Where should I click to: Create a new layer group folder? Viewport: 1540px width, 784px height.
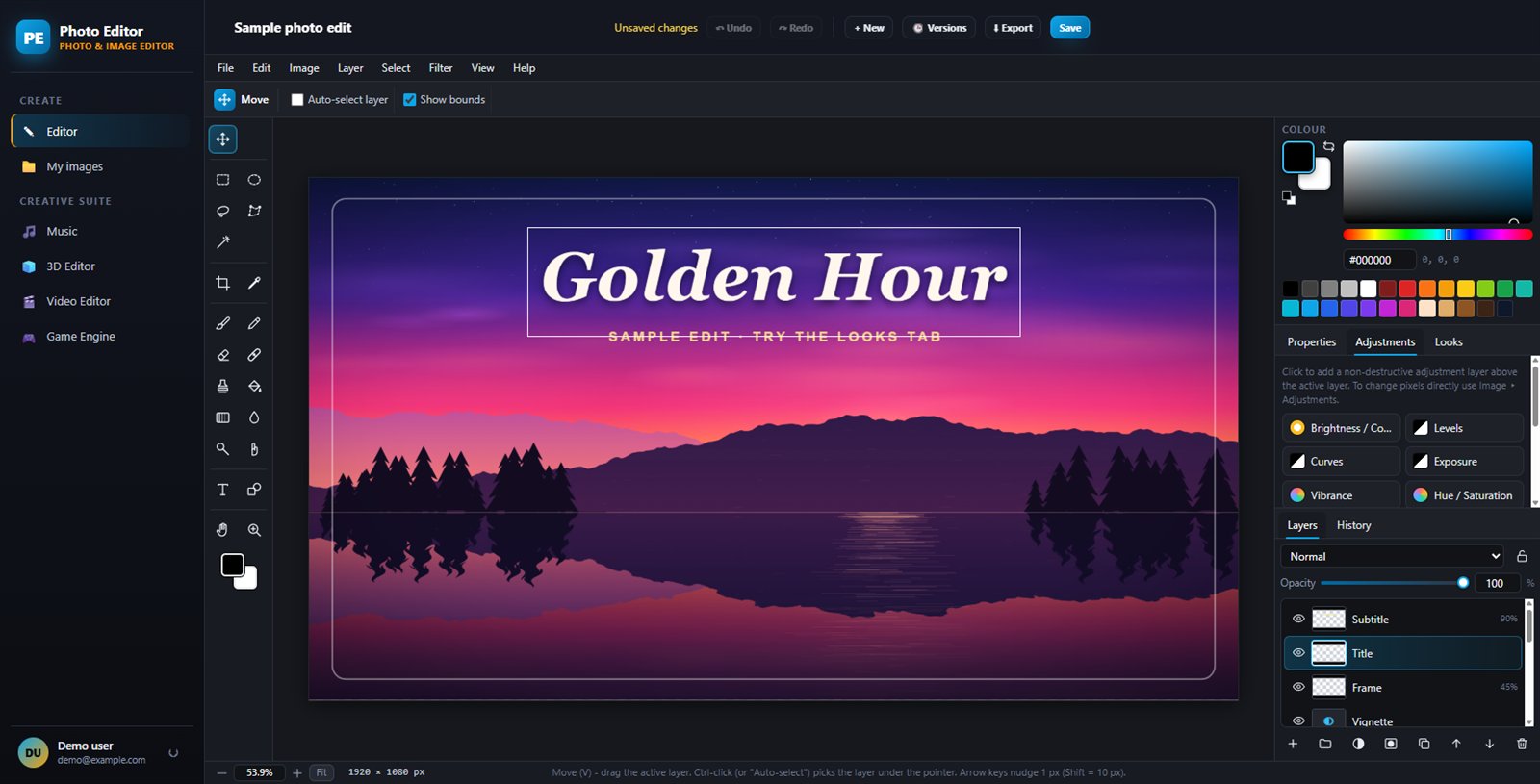pyautogui.click(x=1325, y=744)
